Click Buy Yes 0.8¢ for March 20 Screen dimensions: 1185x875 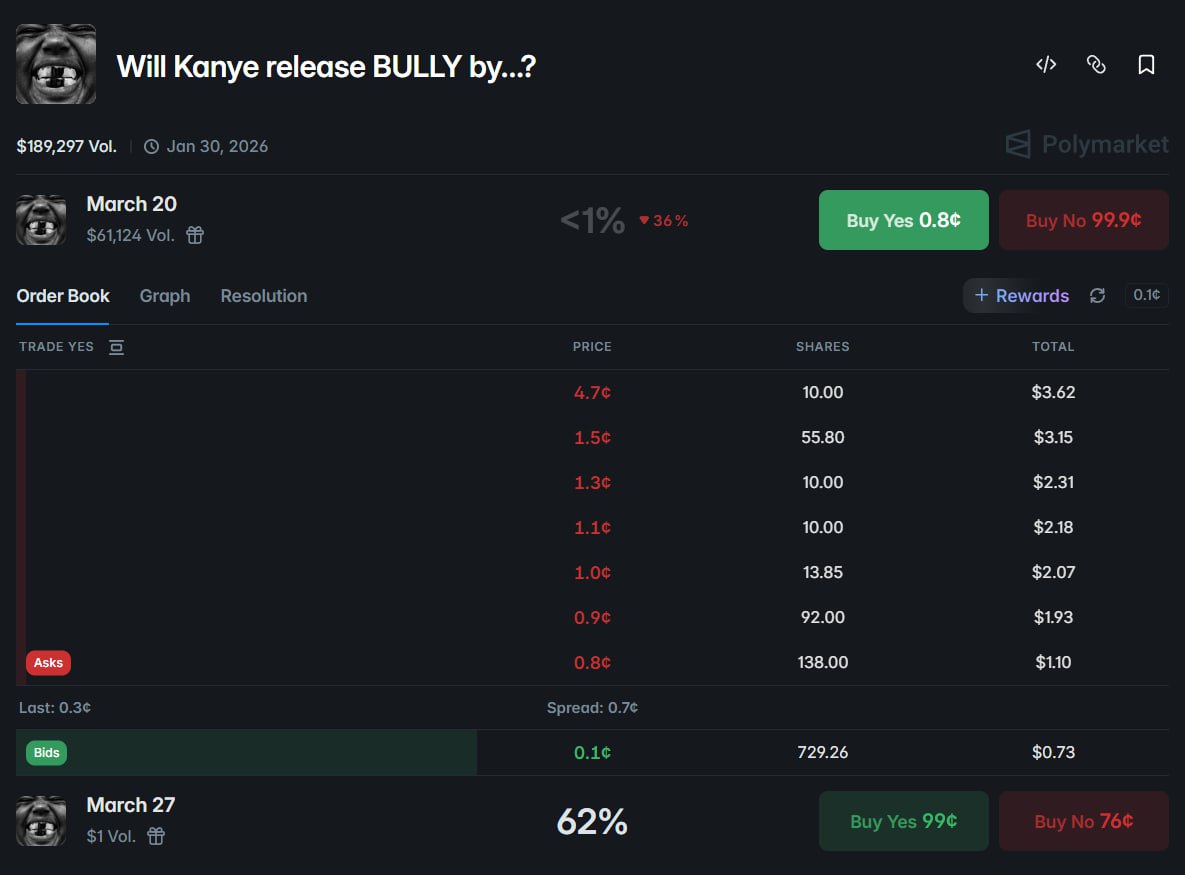coord(903,219)
